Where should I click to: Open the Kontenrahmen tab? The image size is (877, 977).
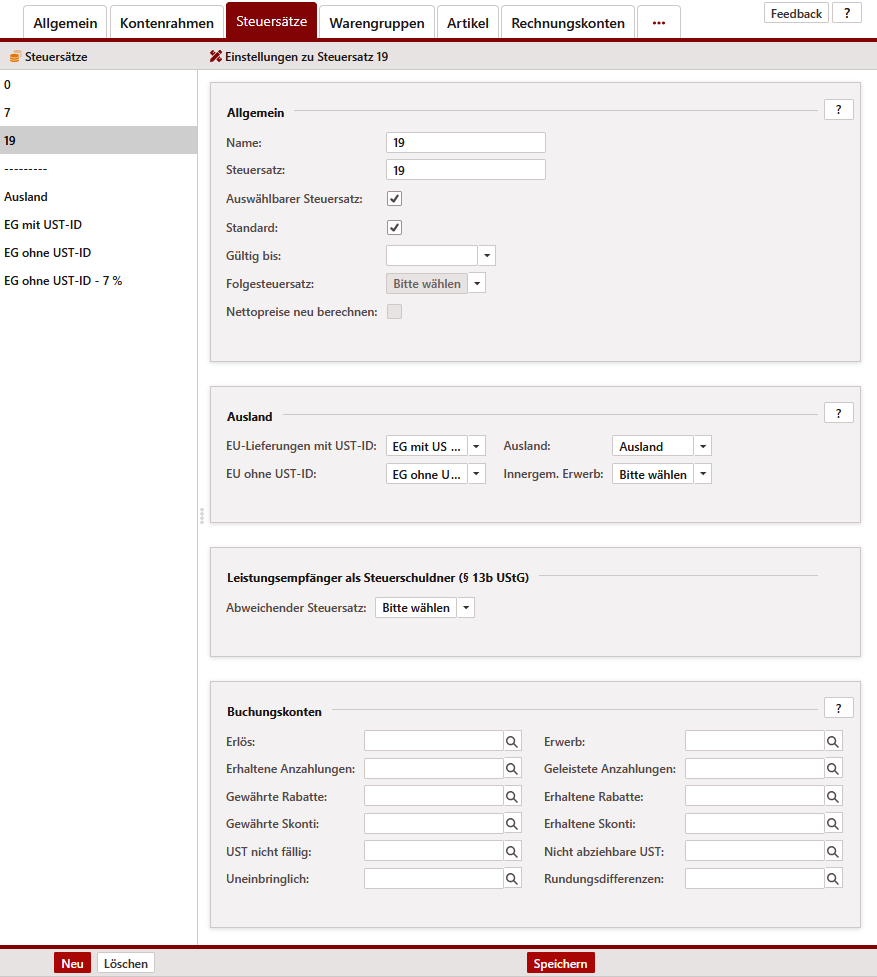[166, 23]
